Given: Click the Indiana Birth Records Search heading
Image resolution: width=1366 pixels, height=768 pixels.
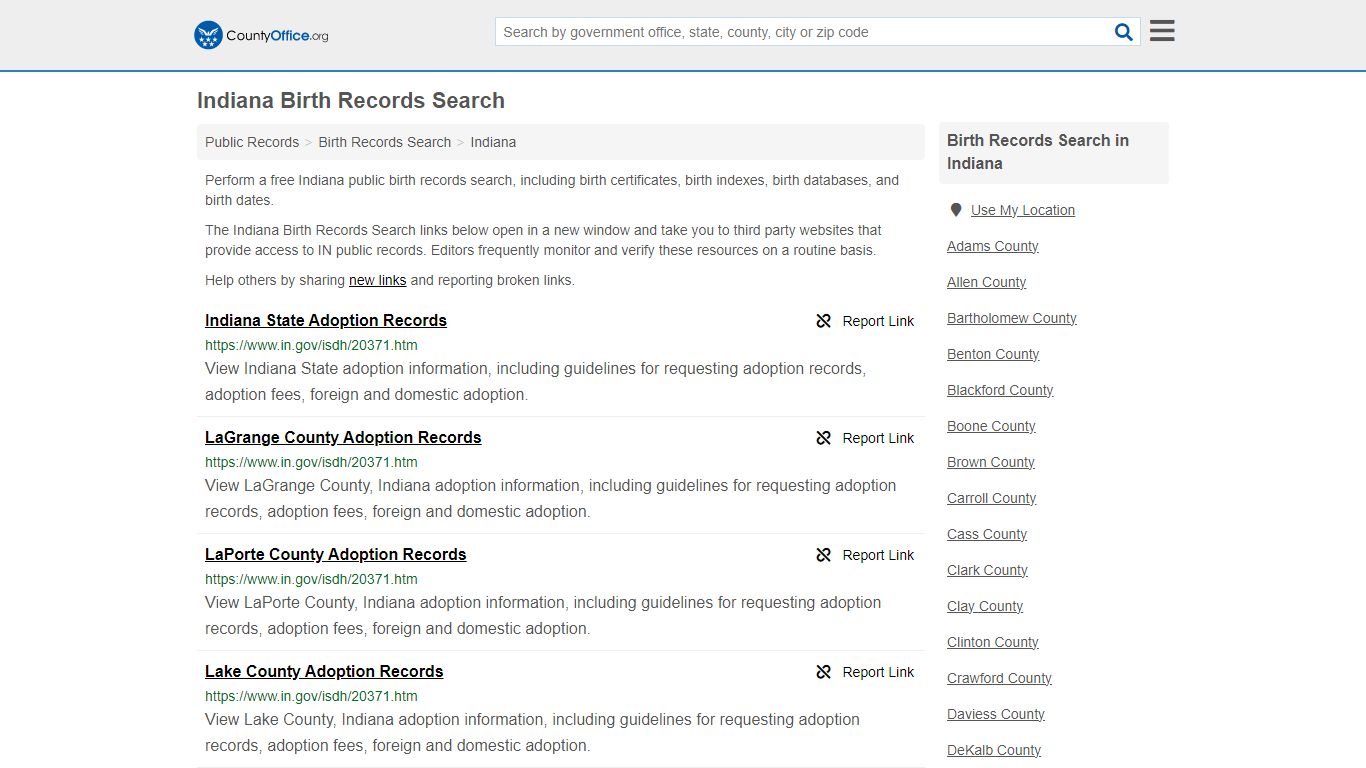Looking at the screenshot, I should coord(351,101).
